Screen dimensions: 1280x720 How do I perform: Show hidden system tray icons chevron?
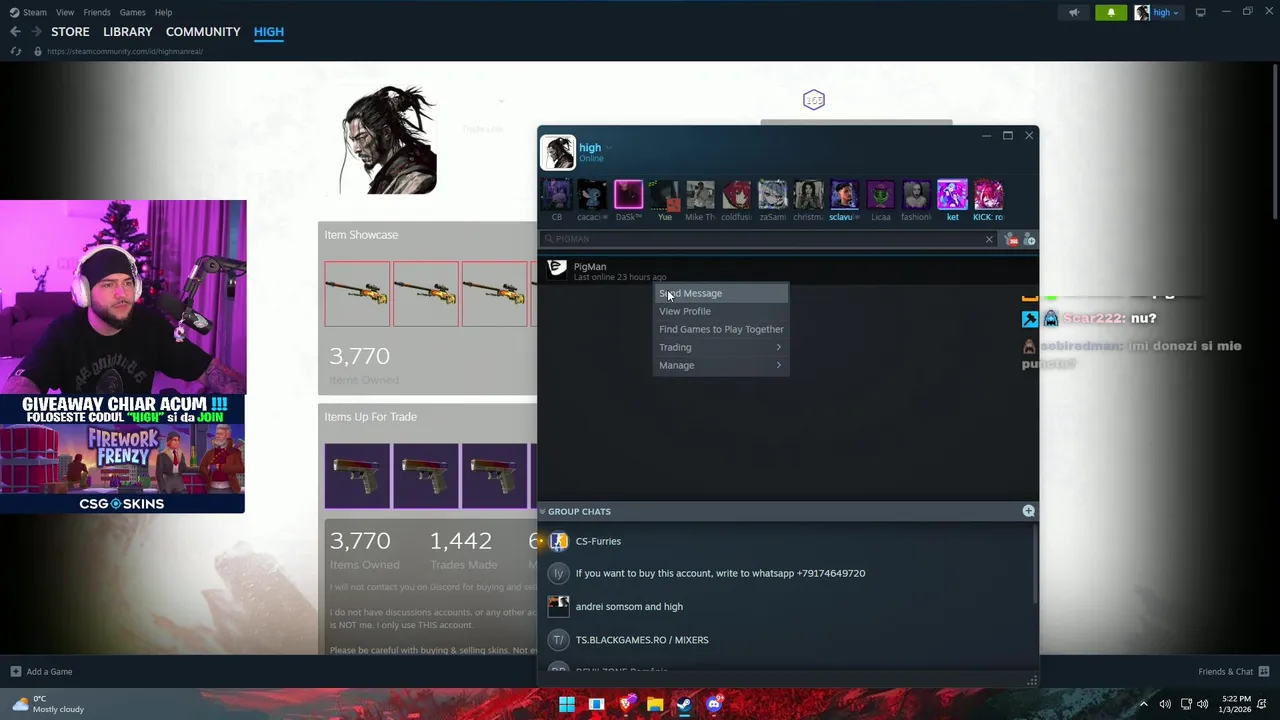(1144, 705)
